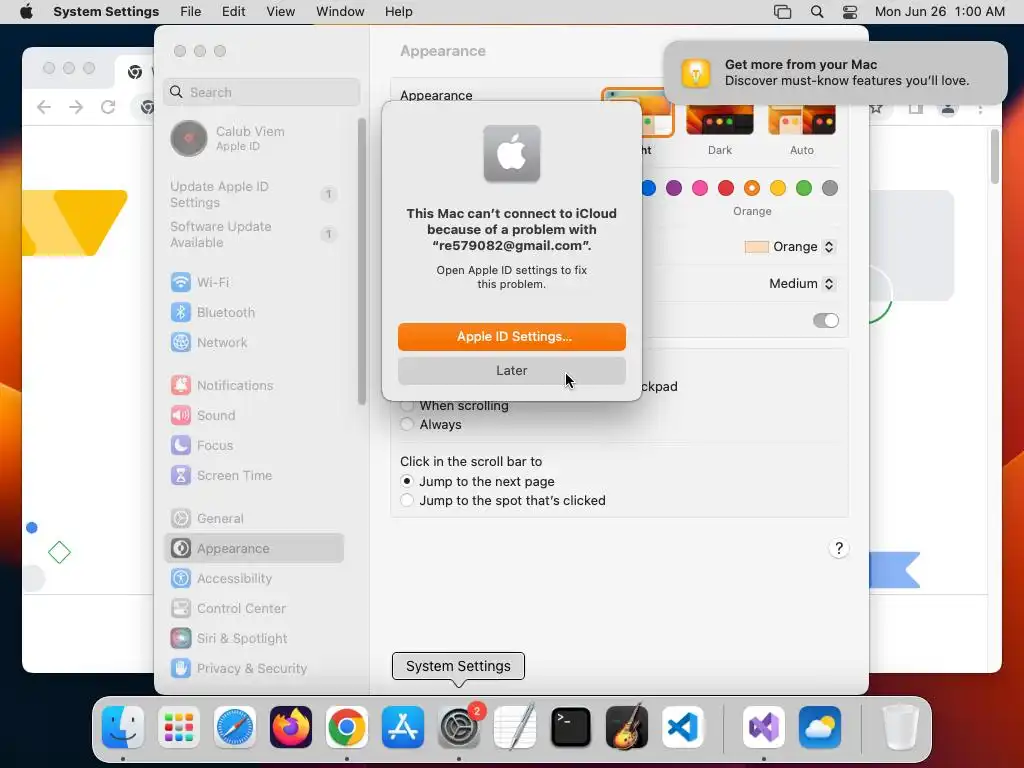Open the View menu
This screenshot has width=1024, height=768.
(x=280, y=12)
